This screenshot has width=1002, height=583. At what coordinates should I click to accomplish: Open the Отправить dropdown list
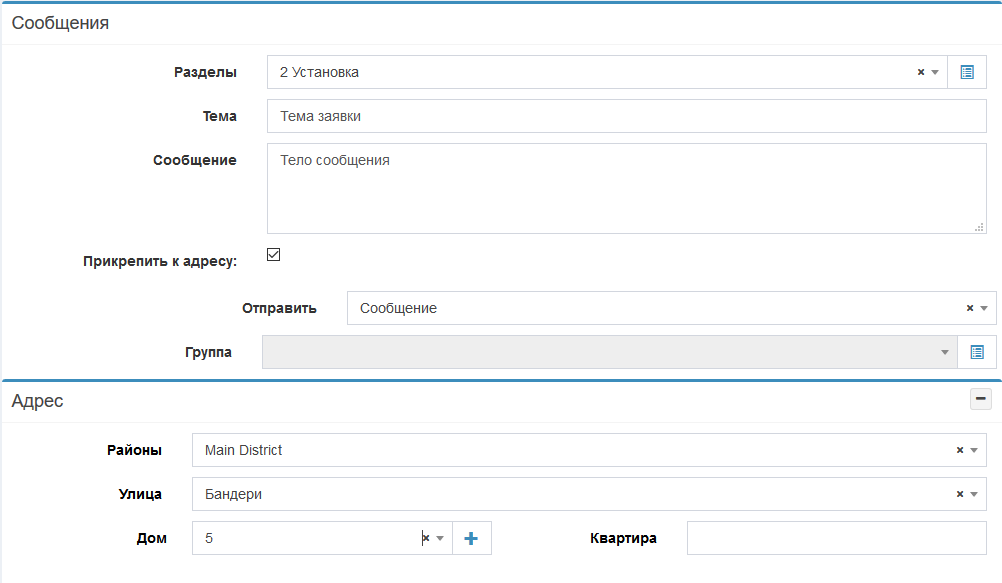coord(983,308)
